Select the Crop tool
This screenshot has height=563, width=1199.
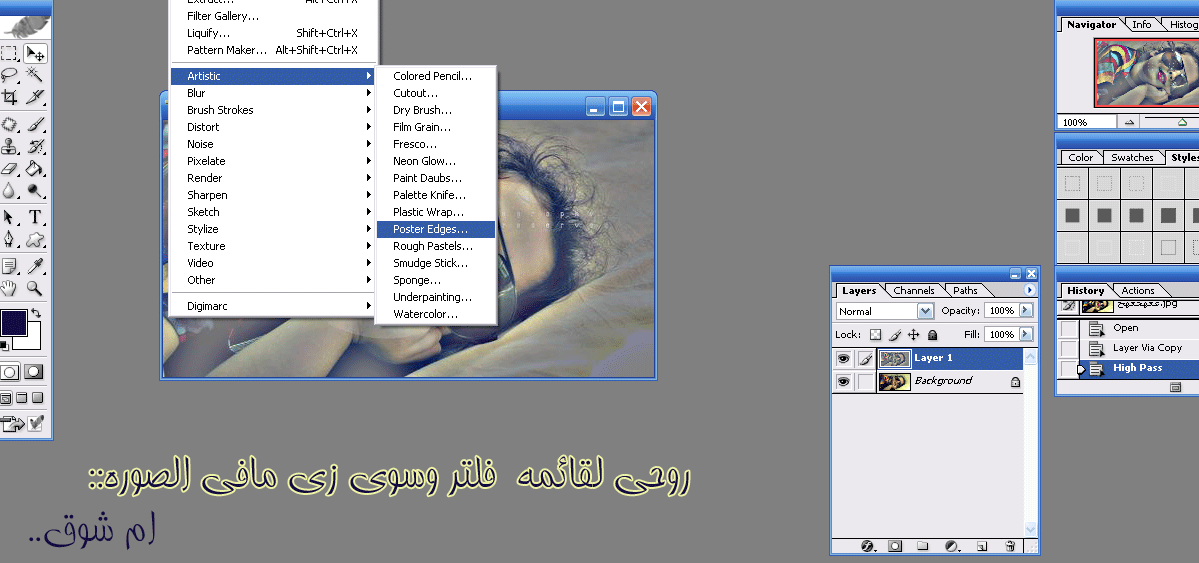[10, 98]
